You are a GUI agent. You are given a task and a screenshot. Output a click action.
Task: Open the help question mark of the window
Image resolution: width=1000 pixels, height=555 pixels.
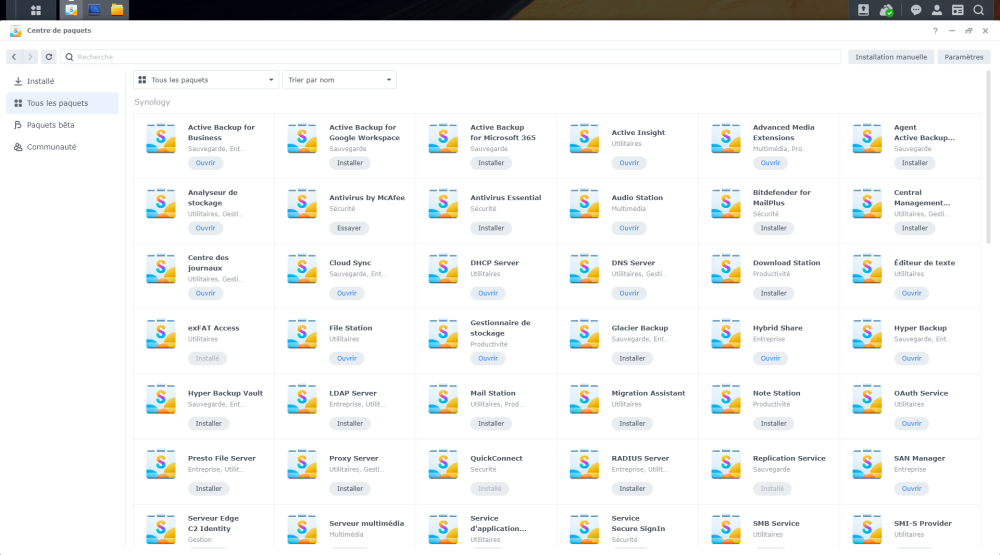[x=935, y=31]
